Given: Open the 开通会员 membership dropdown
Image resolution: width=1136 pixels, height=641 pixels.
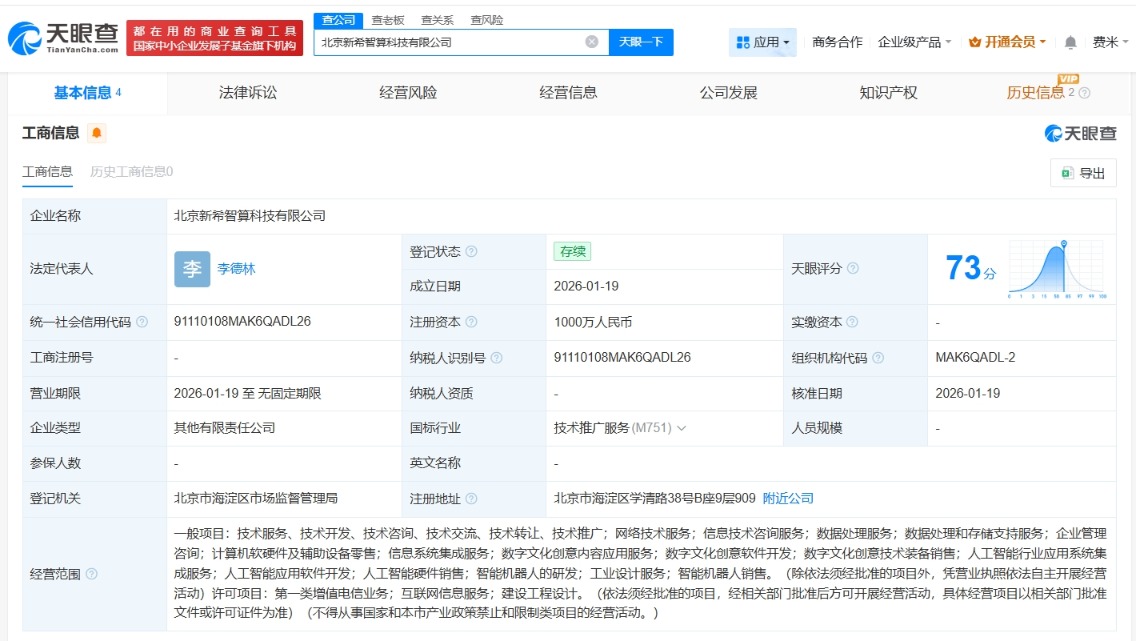Looking at the screenshot, I should point(1007,42).
